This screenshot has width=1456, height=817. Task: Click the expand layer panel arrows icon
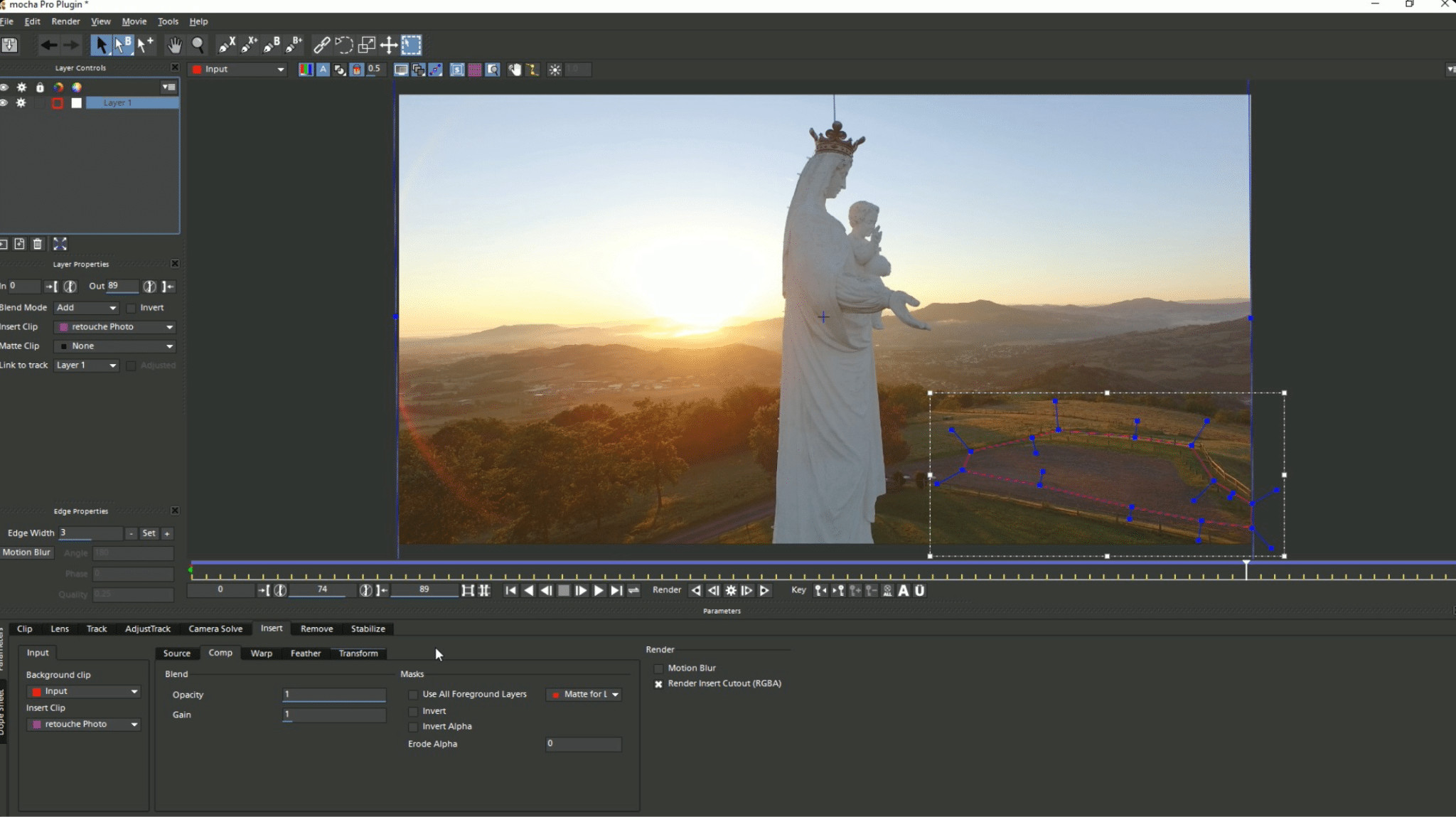[x=60, y=244]
